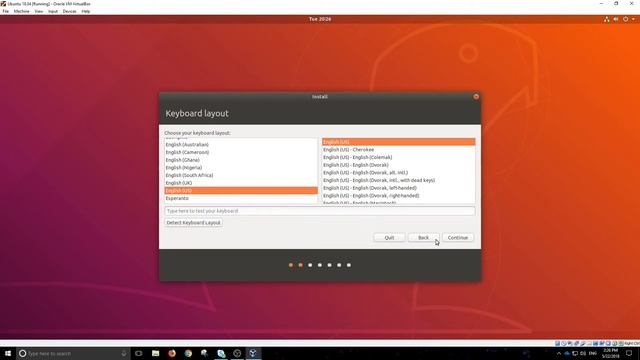Screen dimensions: 640x360
Task: Open Task View in the taskbar
Action: click(139, 353)
